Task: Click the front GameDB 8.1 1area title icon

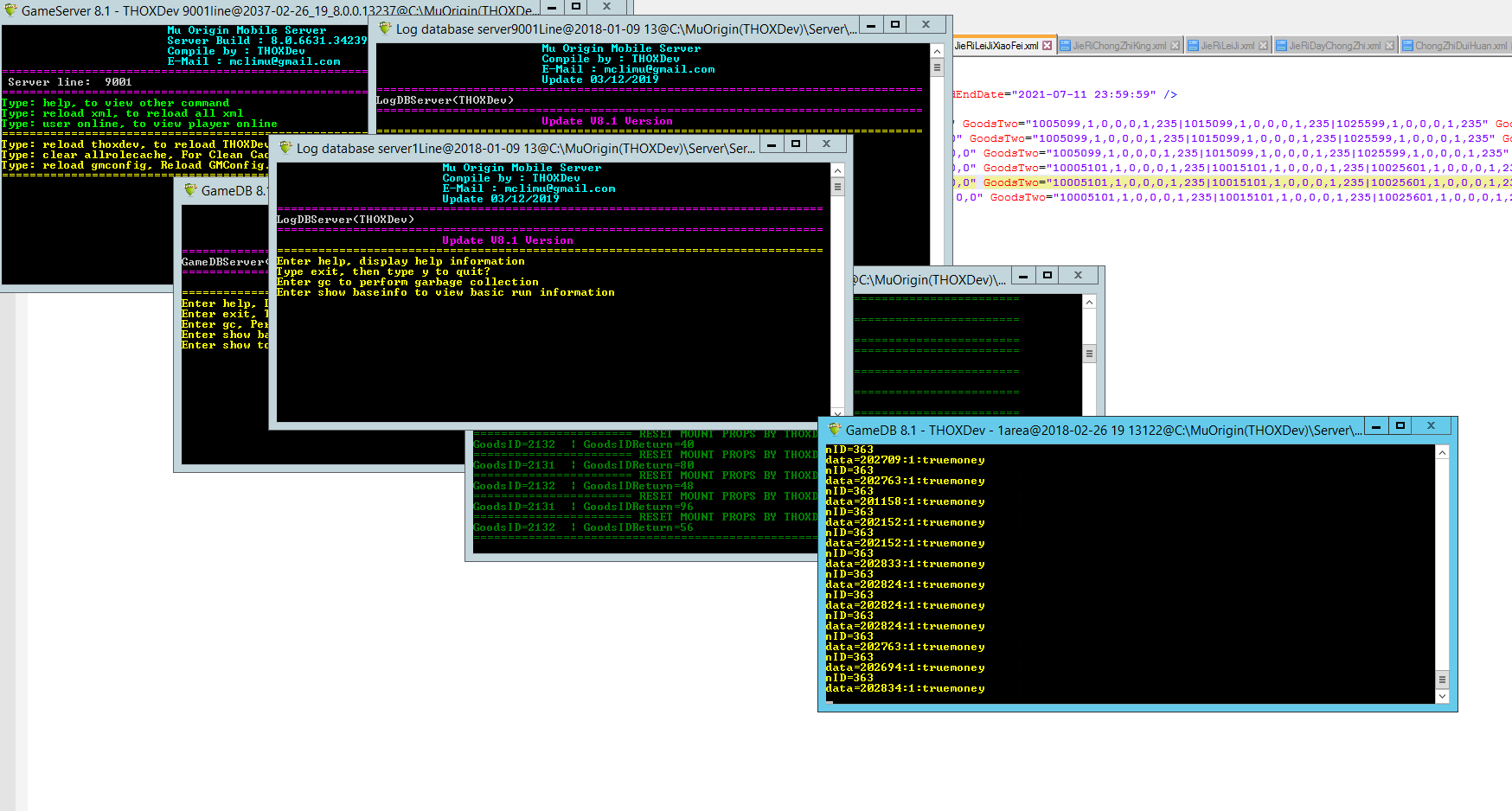Action: (835, 430)
